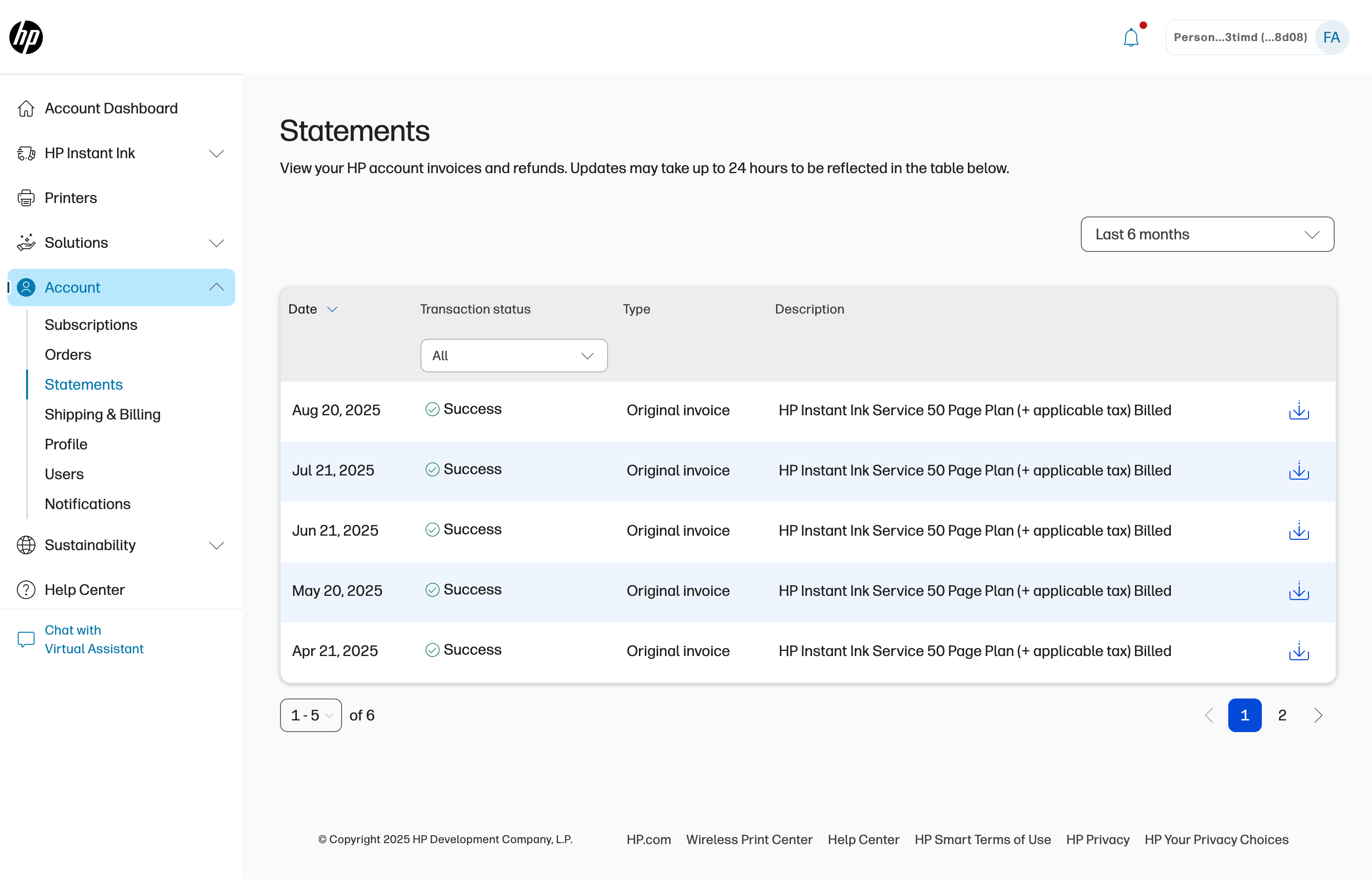This screenshot has height=880, width=1372.
Task: Open Profile under Account
Action: click(66, 444)
